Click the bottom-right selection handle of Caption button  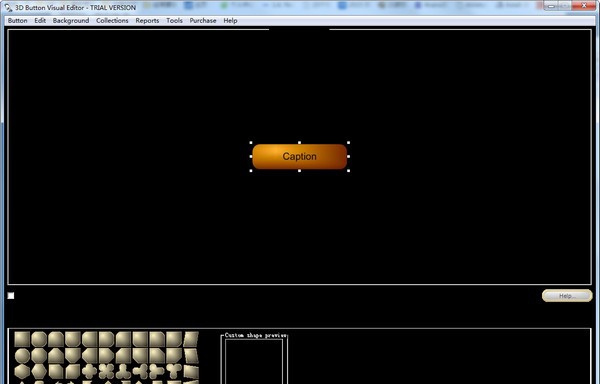(x=348, y=171)
